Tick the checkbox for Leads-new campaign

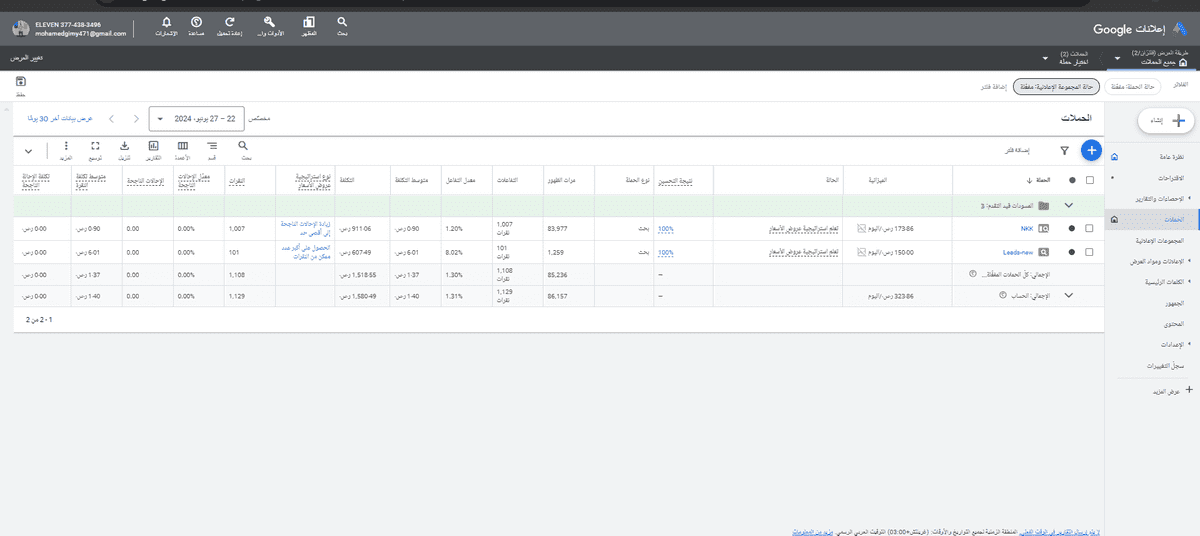pos(1089,253)
